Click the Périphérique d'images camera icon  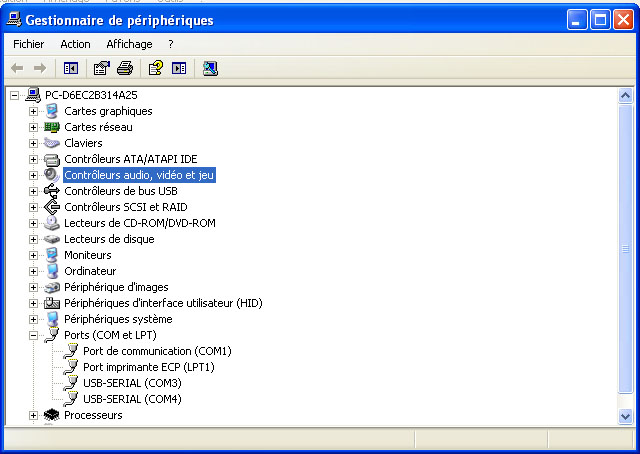click(52, 287)
